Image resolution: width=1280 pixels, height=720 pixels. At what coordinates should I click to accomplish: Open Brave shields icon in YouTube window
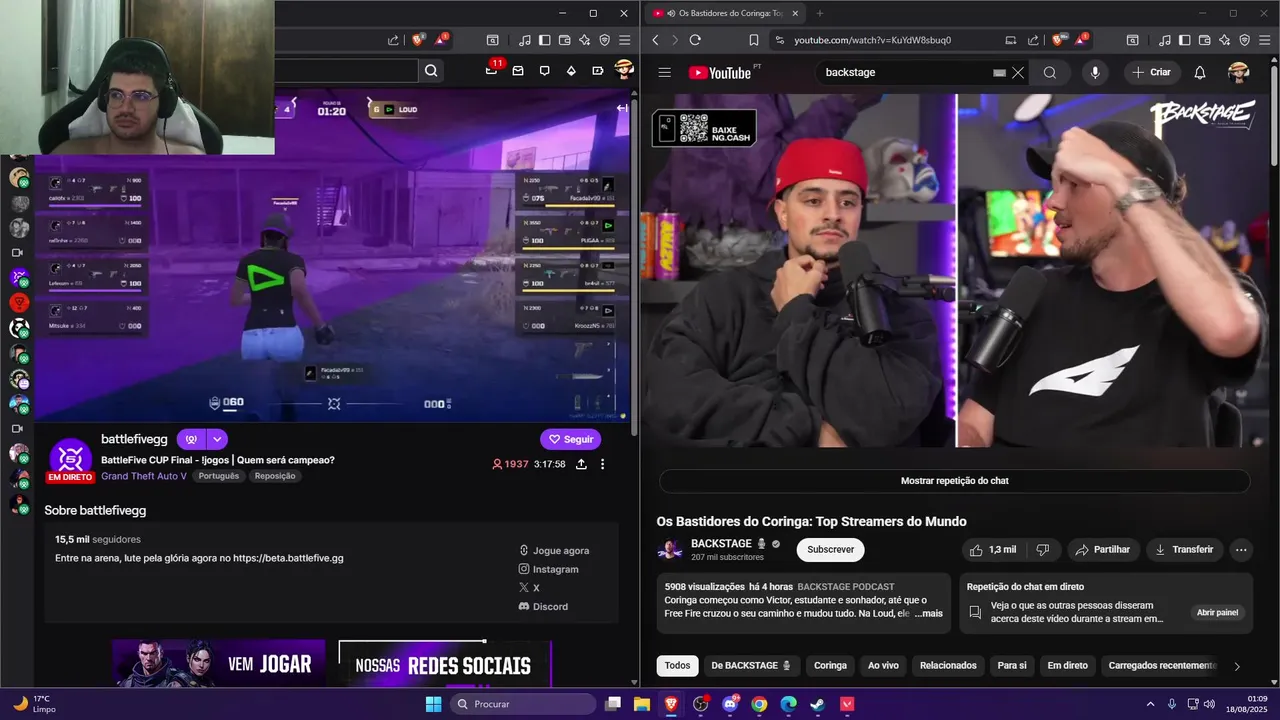[1059, 40]
